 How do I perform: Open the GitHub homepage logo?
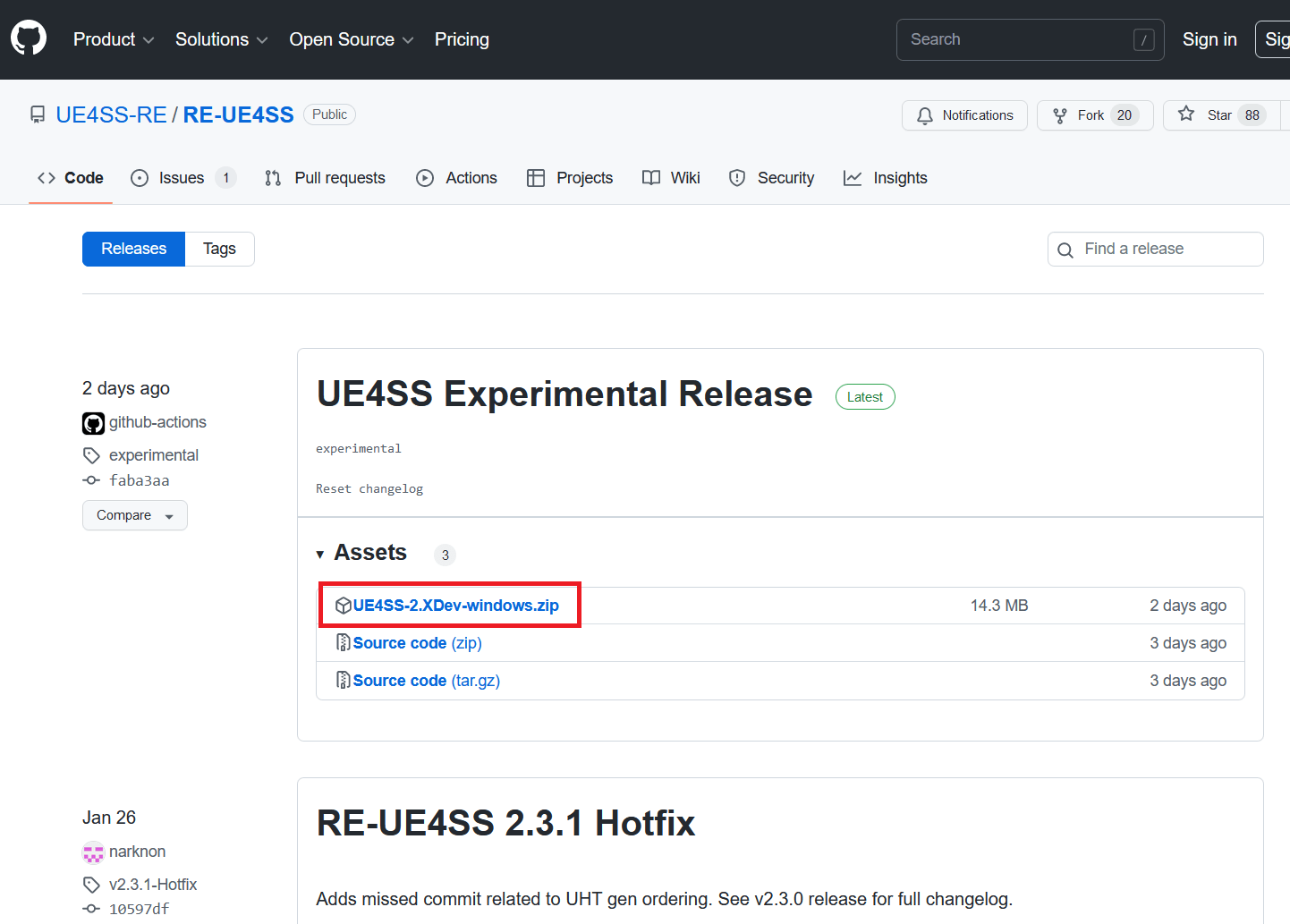29,38
